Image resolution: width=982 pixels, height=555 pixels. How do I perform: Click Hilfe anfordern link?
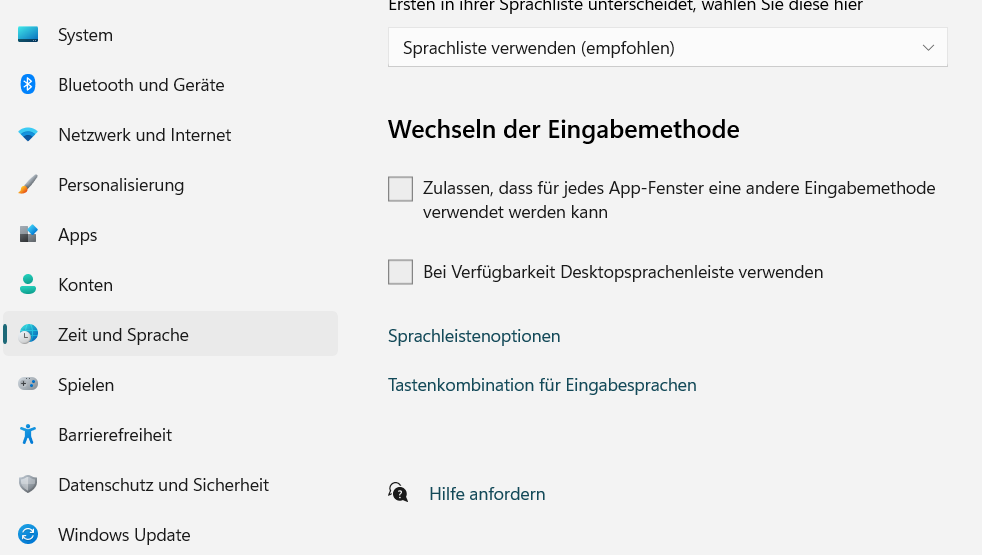(487, 494)
